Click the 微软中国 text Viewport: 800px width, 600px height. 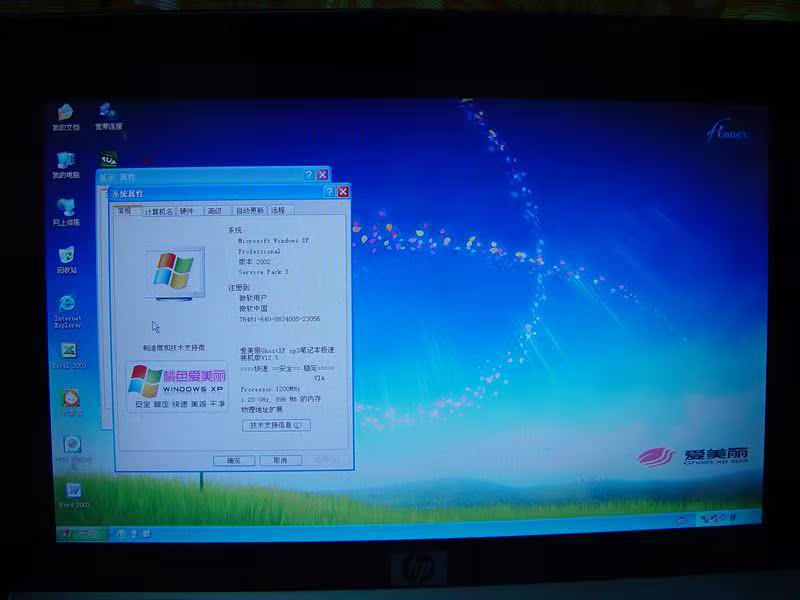click(x=254, y=309)
